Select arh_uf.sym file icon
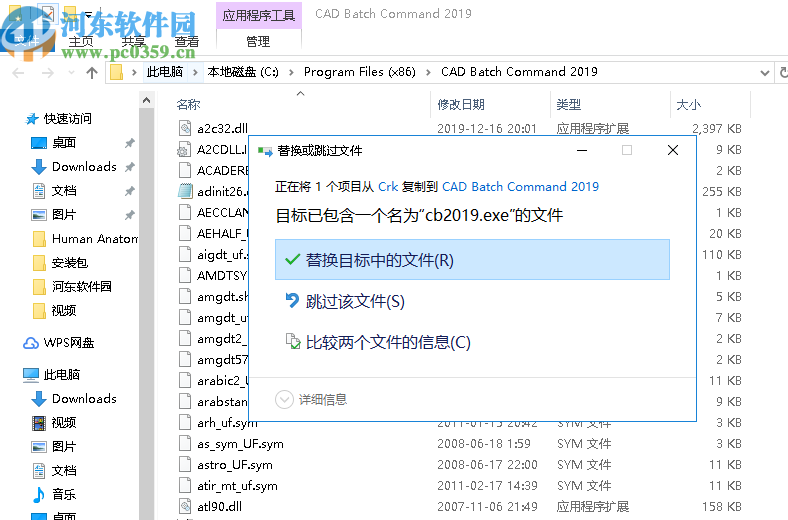This screenshot has width=788, height=520. [x=185, y=423]
